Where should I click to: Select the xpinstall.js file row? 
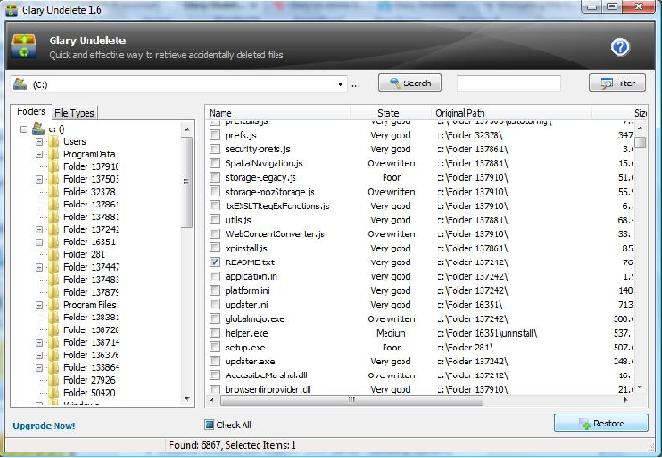421,248
